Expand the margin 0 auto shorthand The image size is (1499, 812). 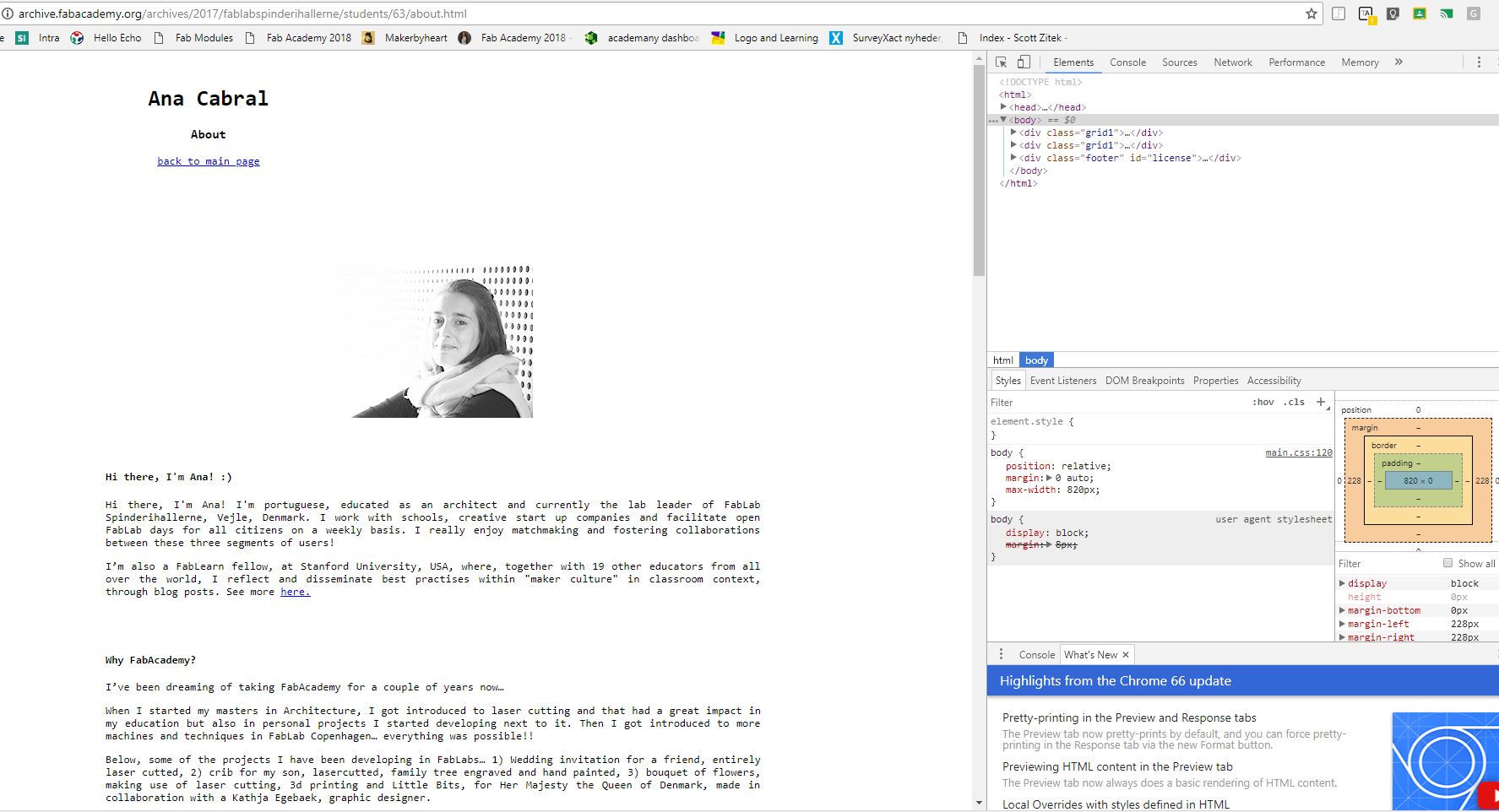tap(1049, 478)
